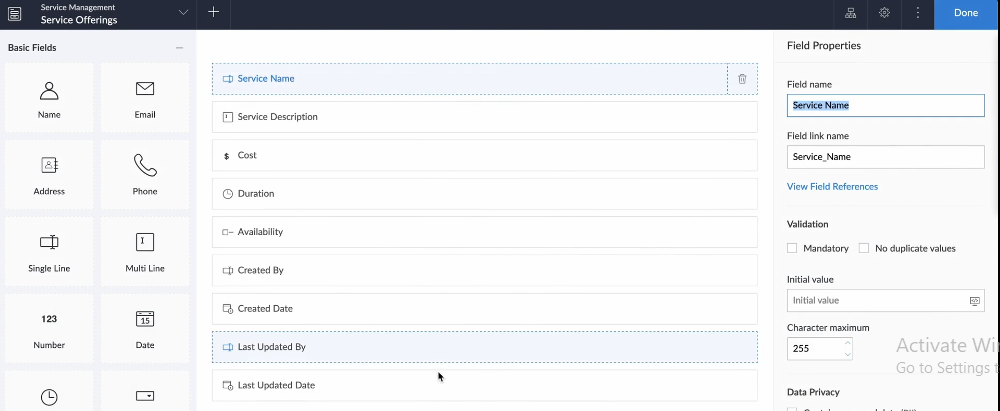Viewport: 1000px width, 411px height.
Task: Choose the Multi Line field tile
Action: click(145, 251)
